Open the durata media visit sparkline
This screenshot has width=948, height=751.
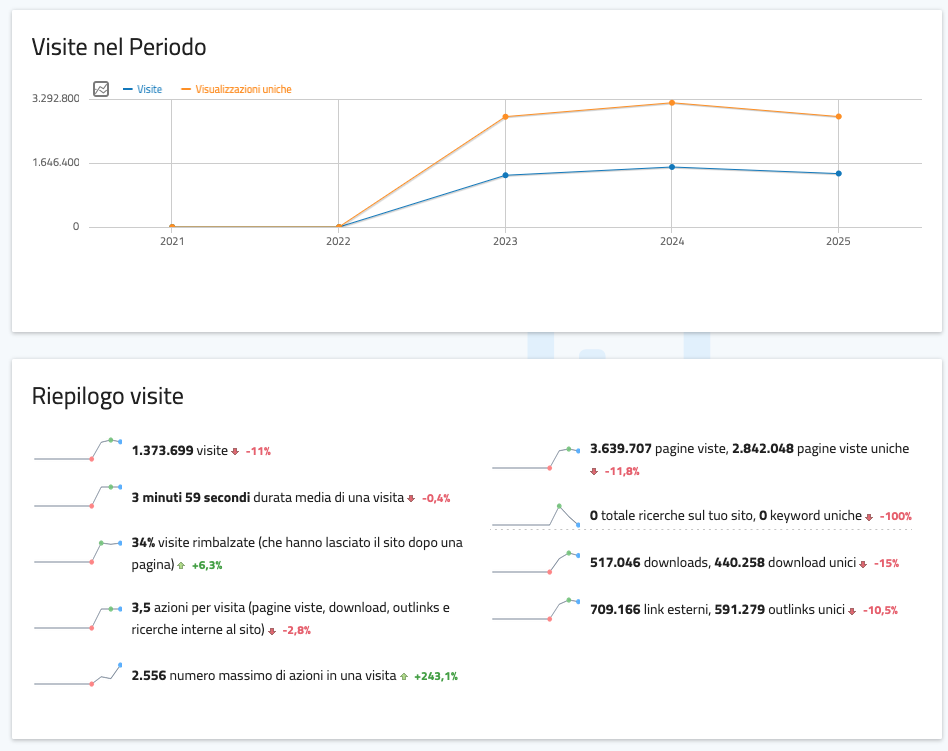coord(78,497)
